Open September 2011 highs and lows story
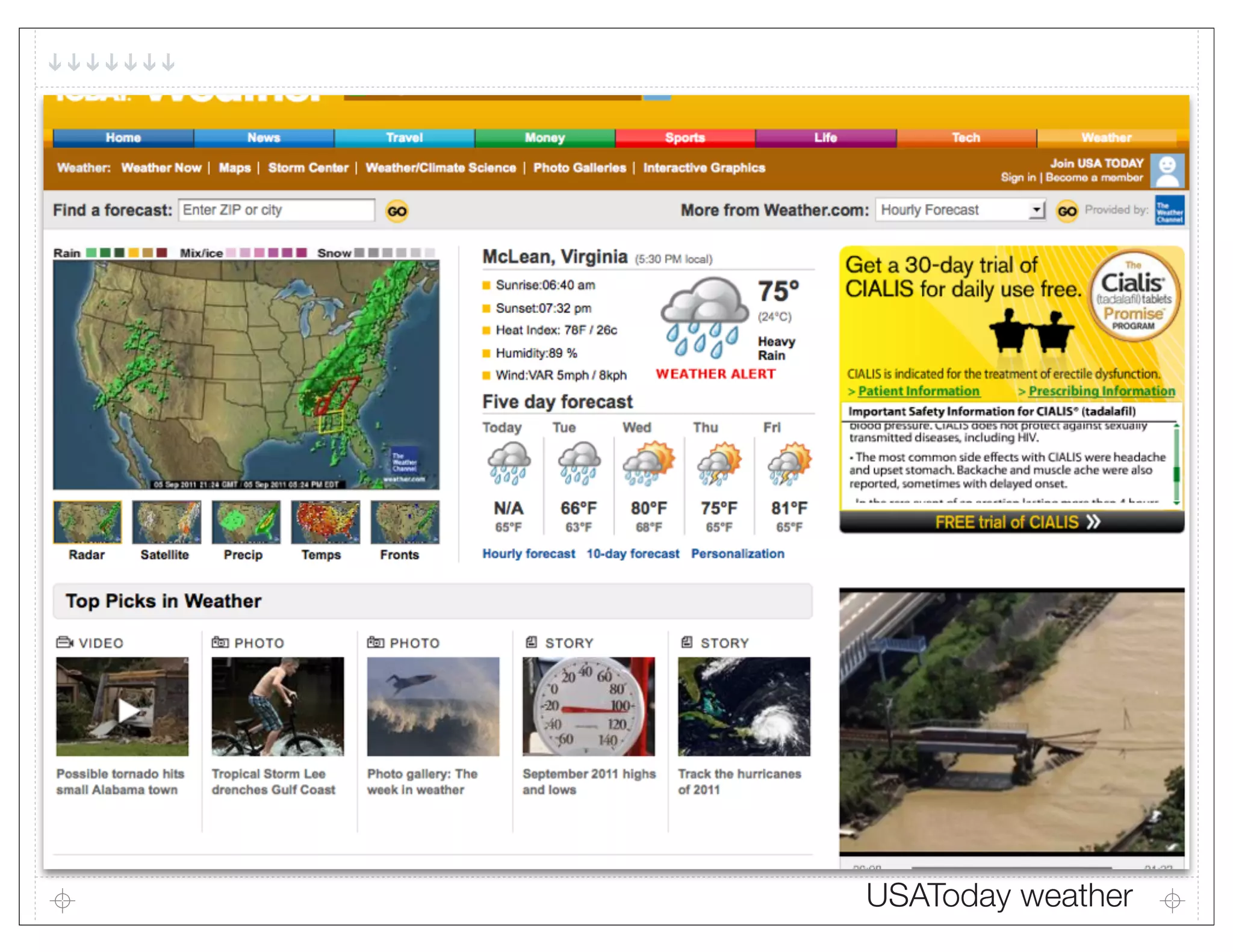Image resolution: width=1233 pixels, height=952 pixels. 589,782
